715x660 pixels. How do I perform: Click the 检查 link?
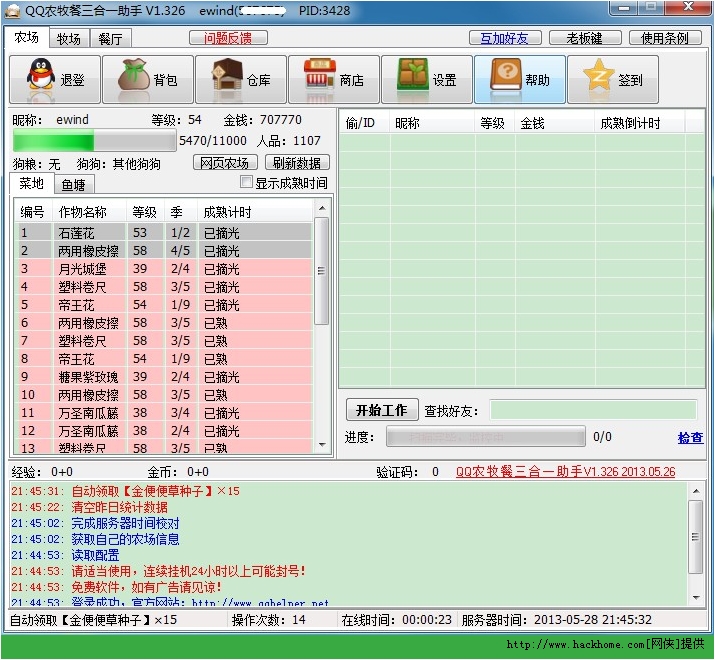point(690,437)
